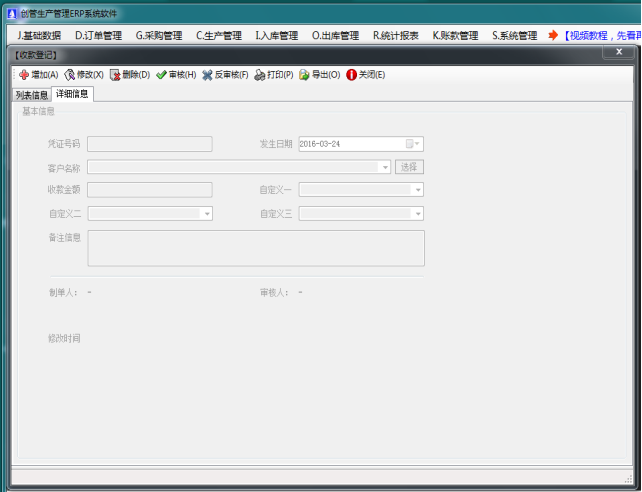Viewport: 642px width, 492px height.
Task: Open the 发生日期 date picker dropdown
Action: (417, 144)
